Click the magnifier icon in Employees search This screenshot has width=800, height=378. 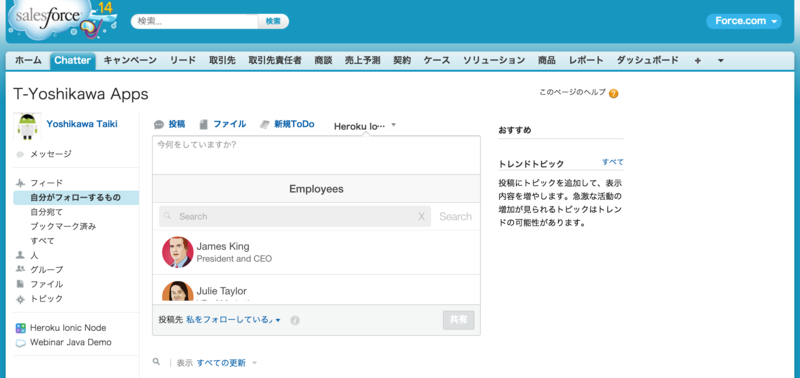167,216
